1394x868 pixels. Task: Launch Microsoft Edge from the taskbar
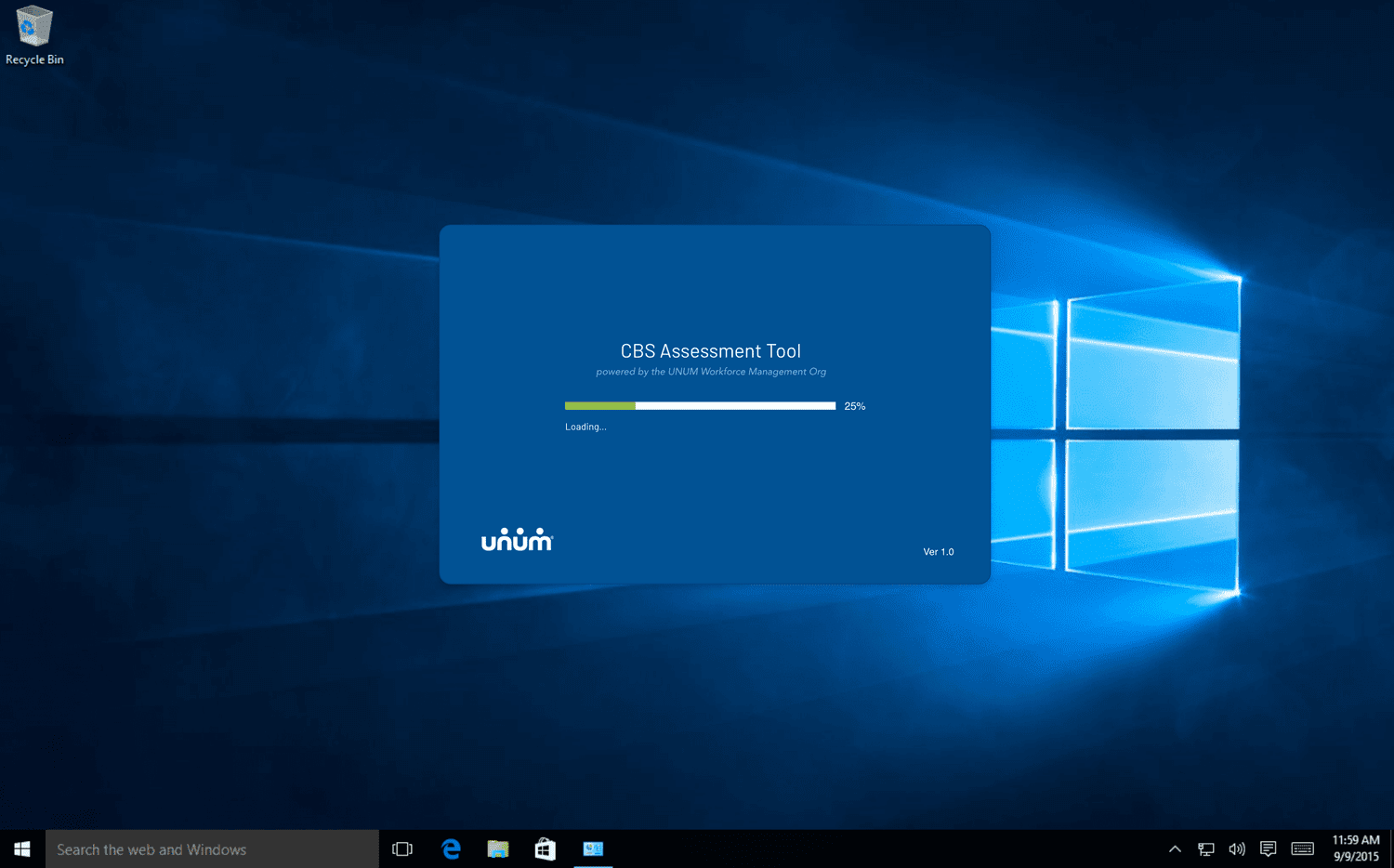(451, 848)
